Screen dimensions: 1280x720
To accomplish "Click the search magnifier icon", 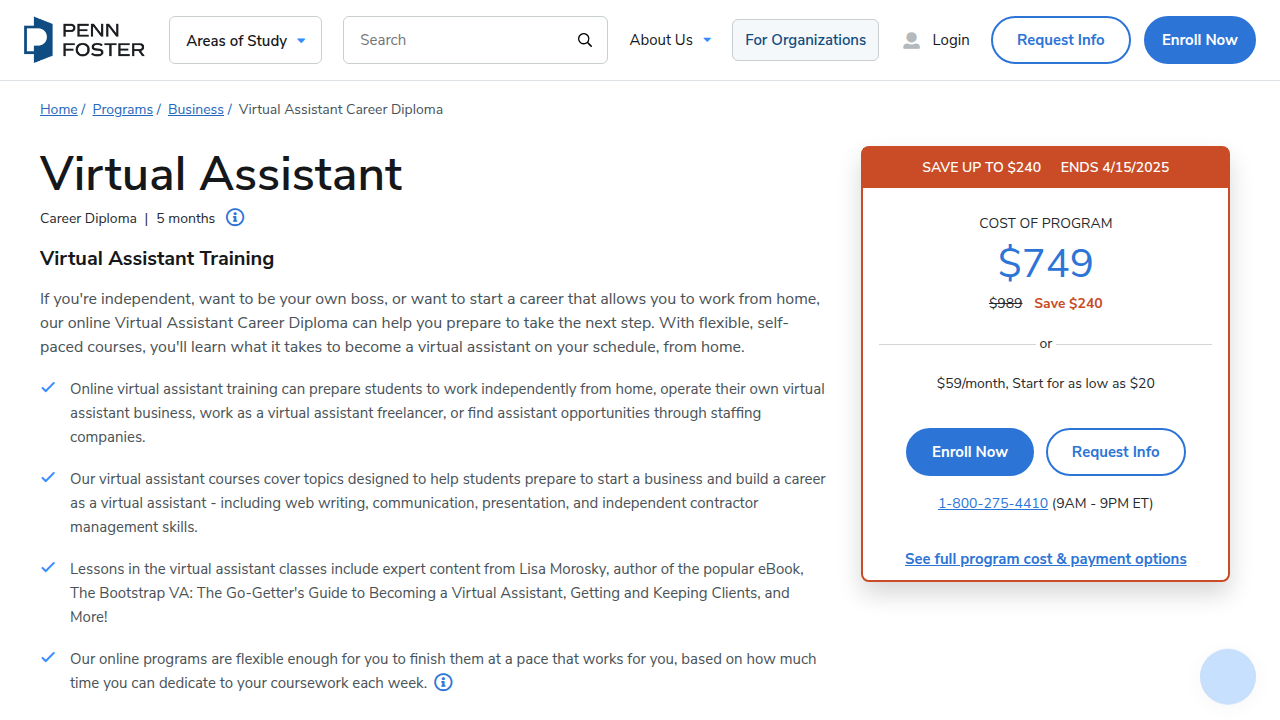I will pos(585,40).
